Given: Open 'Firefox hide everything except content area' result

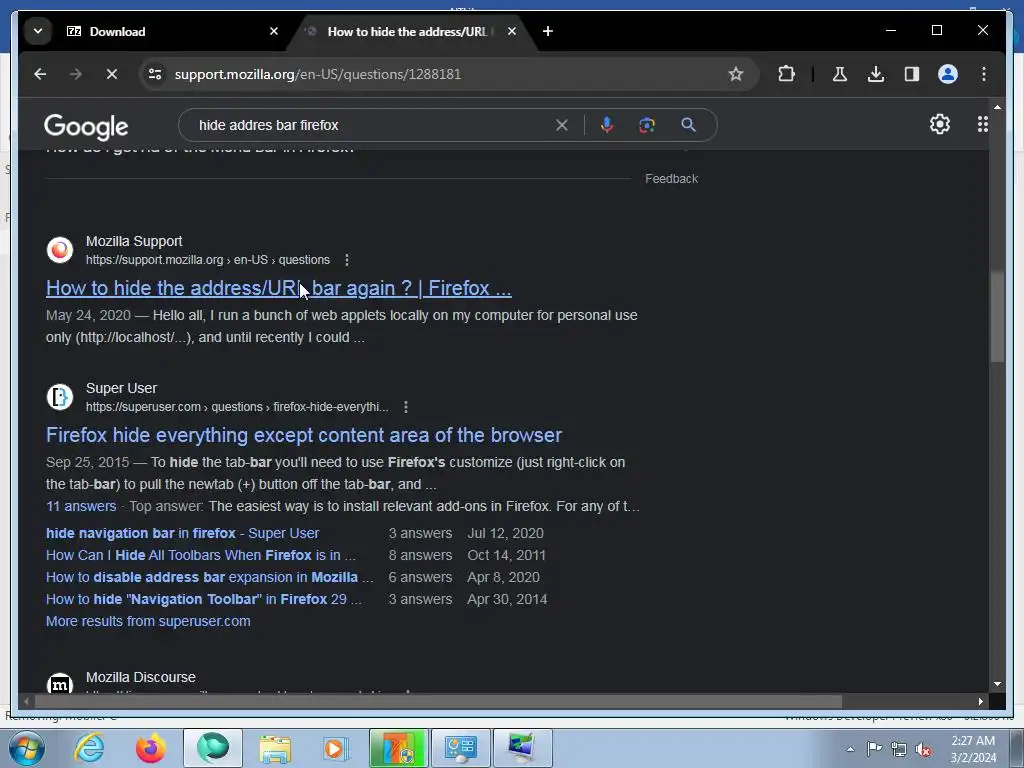Looking at the screenshot, I should pyautogui.click(x=304, y=435).
